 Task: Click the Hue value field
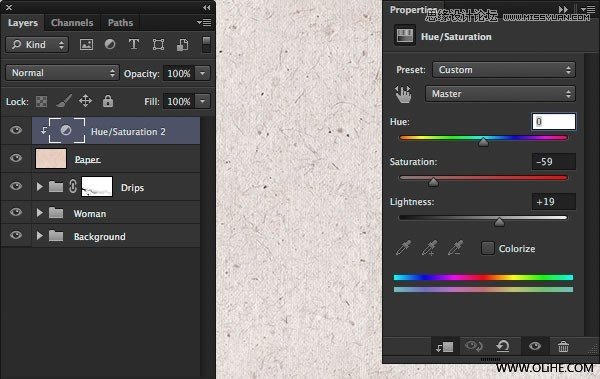554,122
